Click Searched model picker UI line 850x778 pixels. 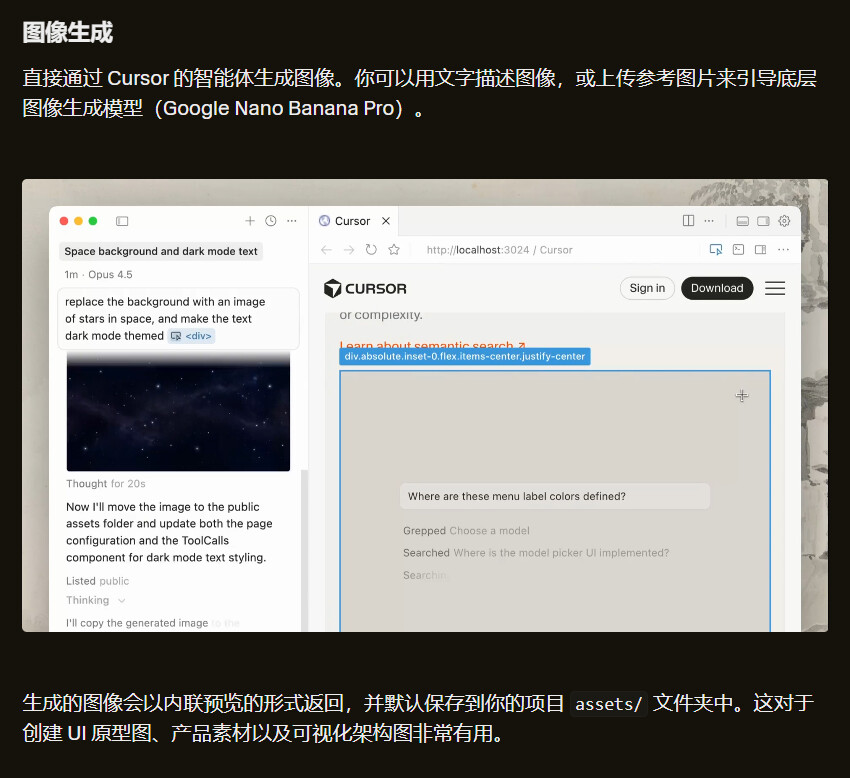pyautogui.click(x=536, y=553)
